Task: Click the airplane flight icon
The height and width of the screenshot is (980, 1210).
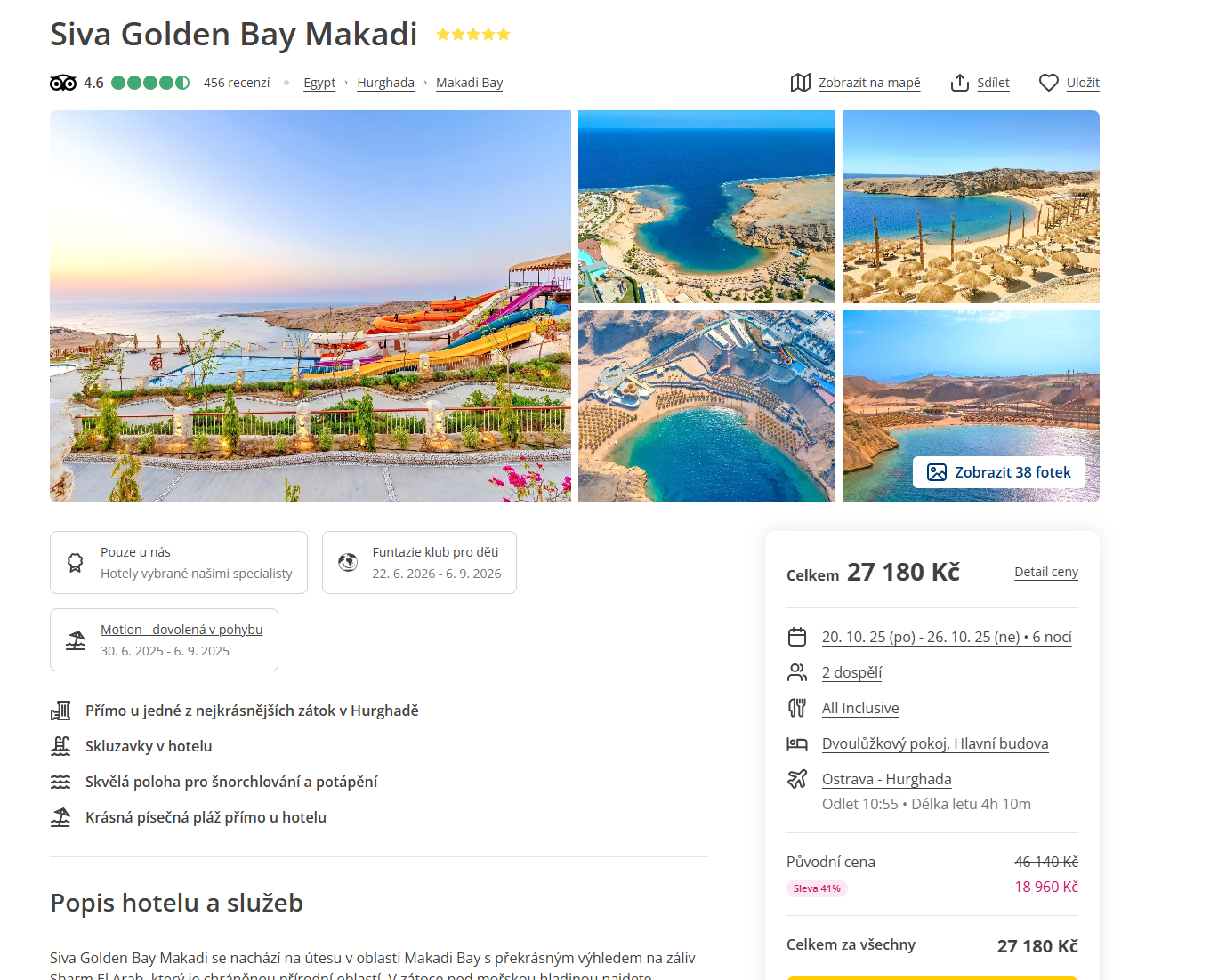Action: (797, 779)
